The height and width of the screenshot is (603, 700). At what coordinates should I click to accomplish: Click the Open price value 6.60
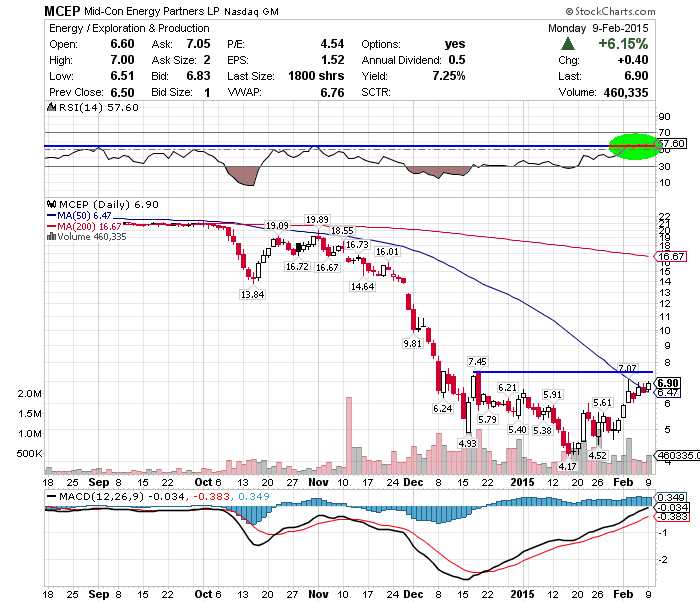(x=122, y=44)
